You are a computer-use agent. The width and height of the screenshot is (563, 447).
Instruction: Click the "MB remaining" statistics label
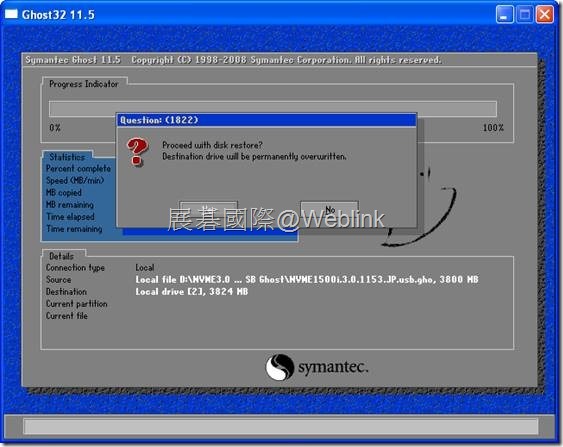[70, 205]
